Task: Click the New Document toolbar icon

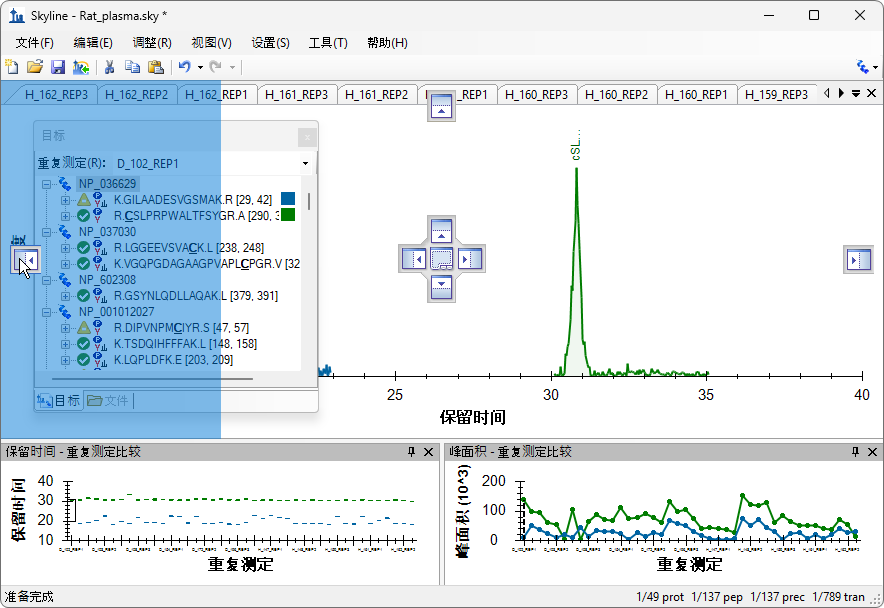Action: (12, 67)
